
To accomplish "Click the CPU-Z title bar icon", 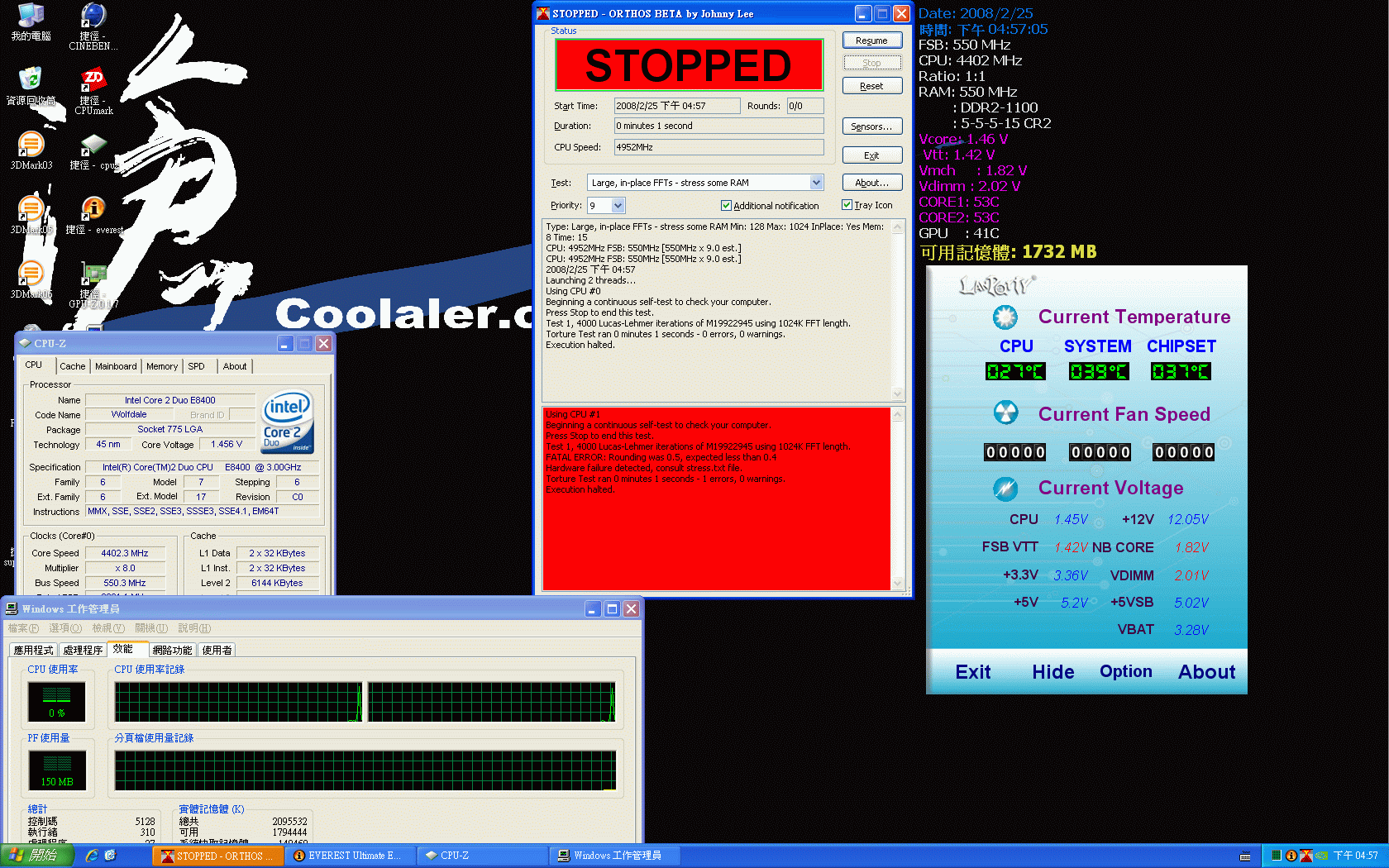I will click(x=25, y=343).
